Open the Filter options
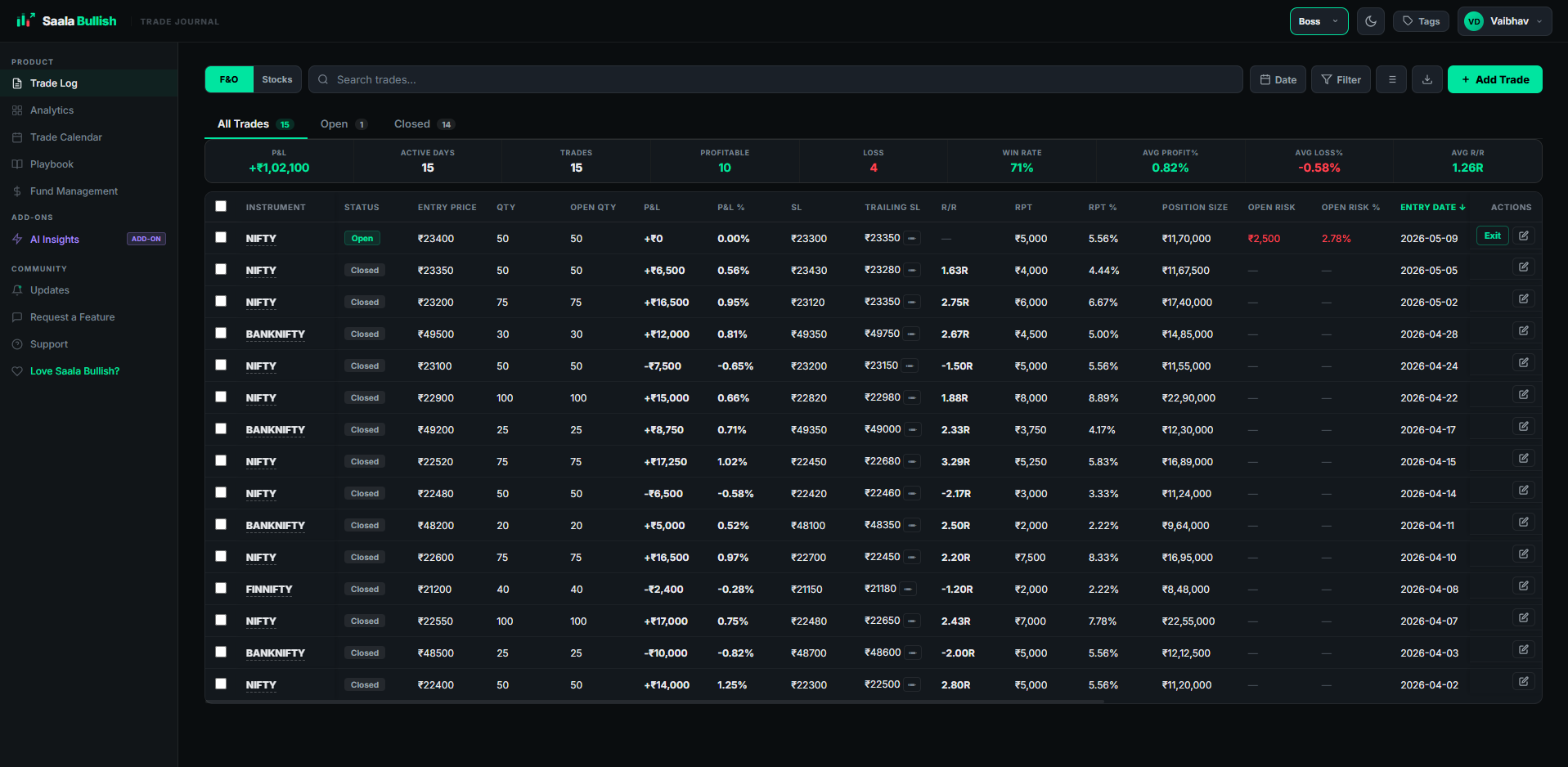The height and width of the screenshot is (767, 1568). (x=1341, y=79)
